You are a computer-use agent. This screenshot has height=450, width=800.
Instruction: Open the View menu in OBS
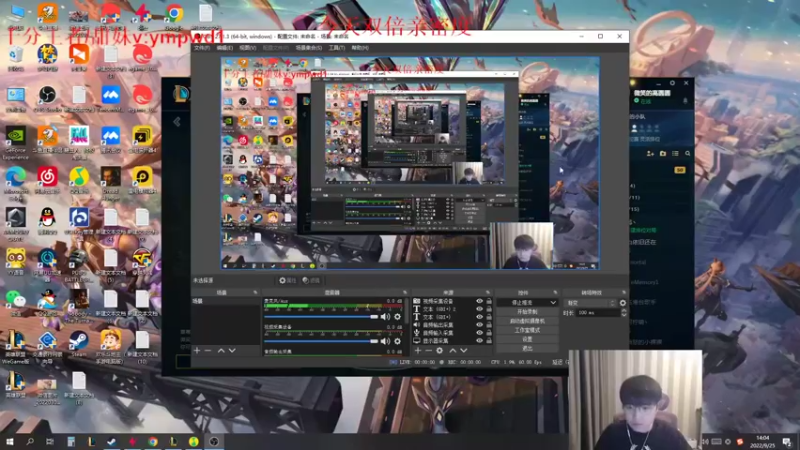click(x=247, y=47)
